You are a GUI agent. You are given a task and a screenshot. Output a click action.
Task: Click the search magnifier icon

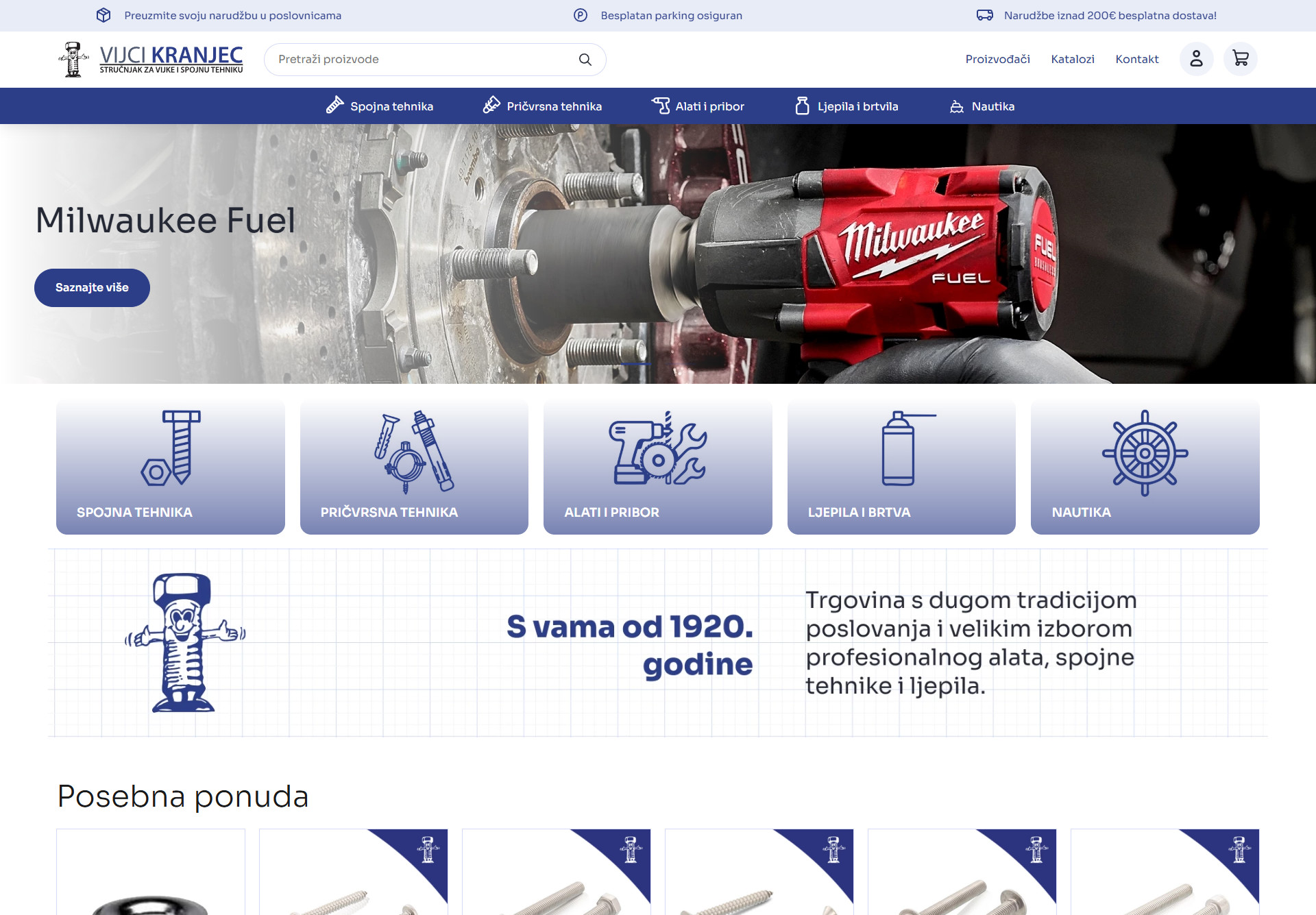click(x=585, y=60)
